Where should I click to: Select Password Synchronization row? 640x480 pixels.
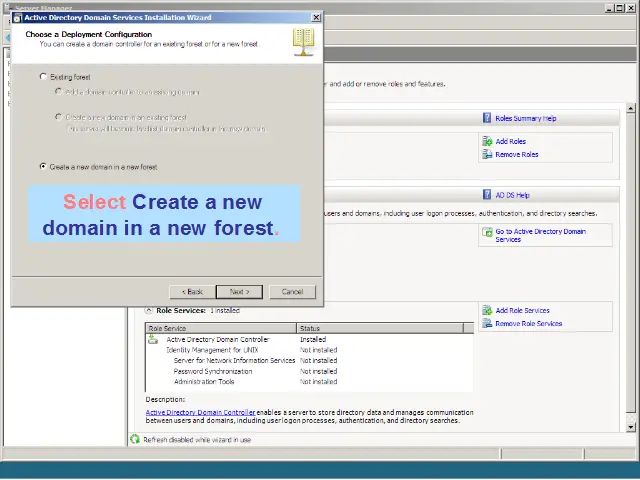(x=213, y=371)
